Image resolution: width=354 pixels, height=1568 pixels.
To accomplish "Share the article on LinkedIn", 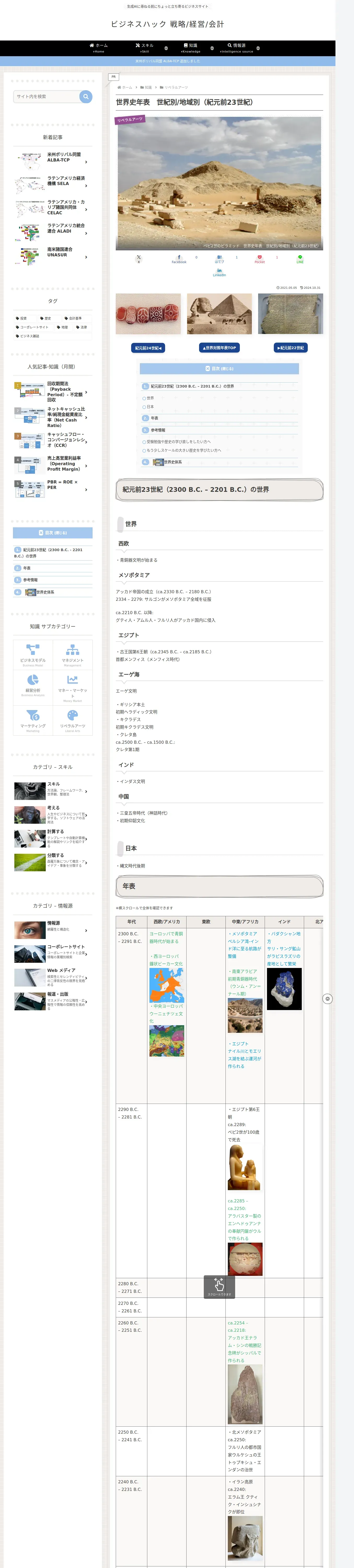I will click(219, 272).
